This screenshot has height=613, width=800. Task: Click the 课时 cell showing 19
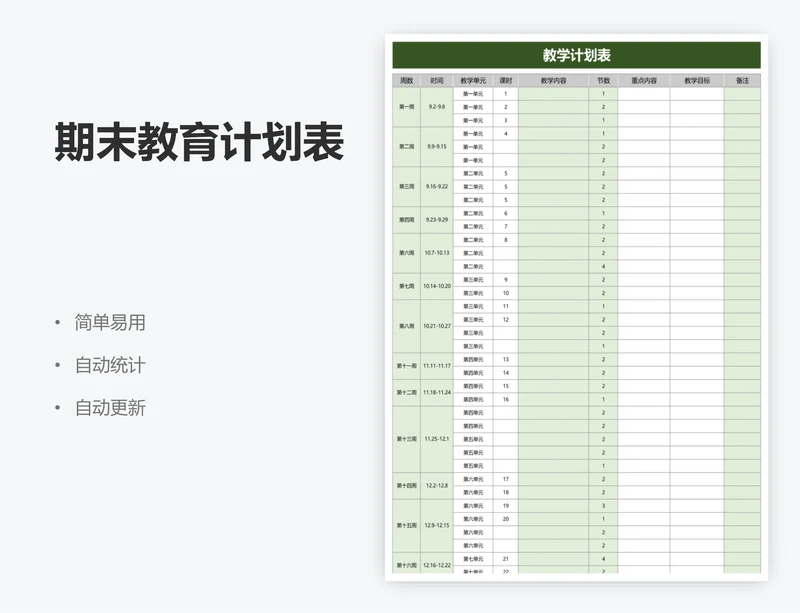point(506,506)
